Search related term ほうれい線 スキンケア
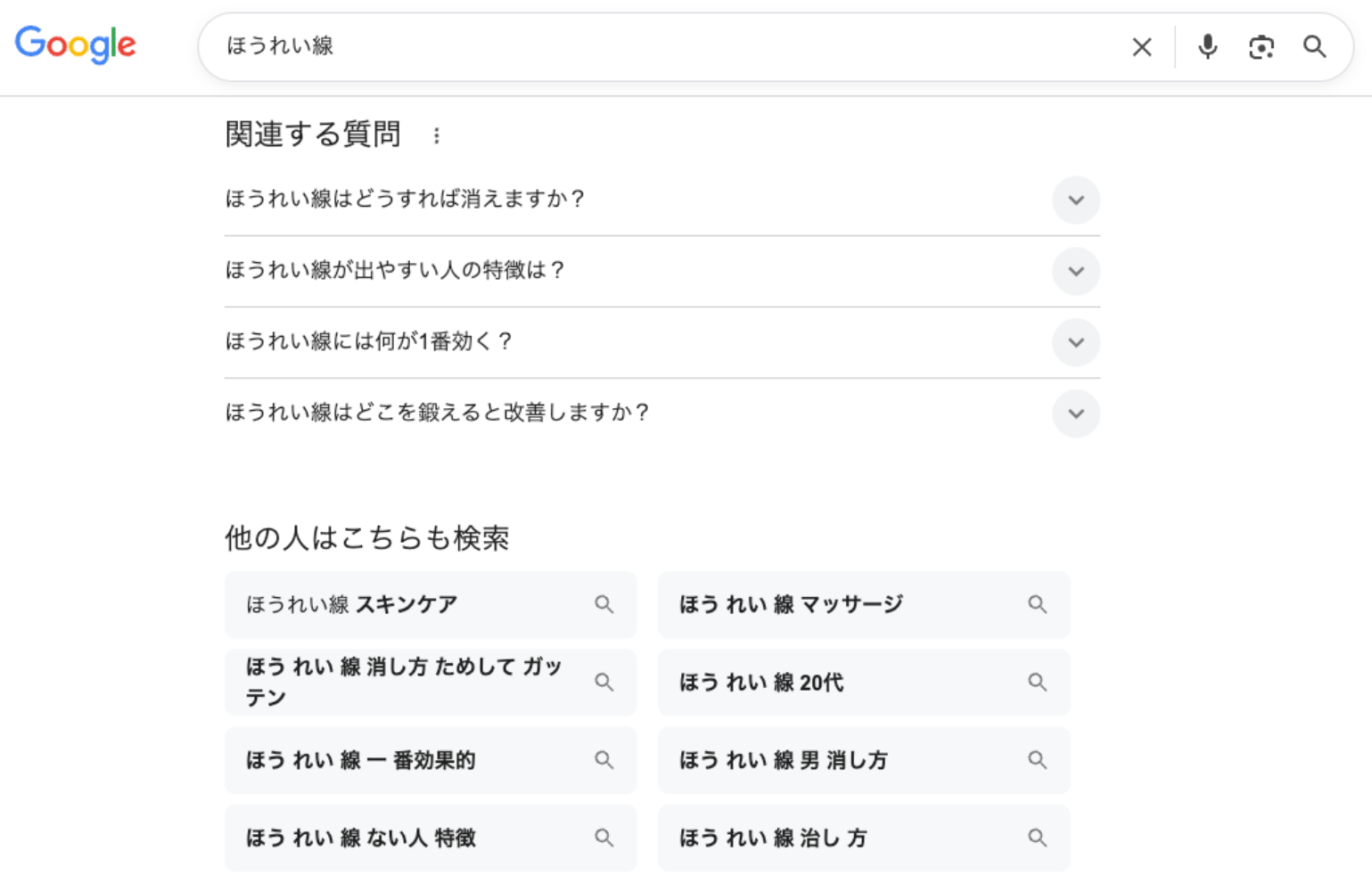1372x892 pixels. [x=431, y=604]
